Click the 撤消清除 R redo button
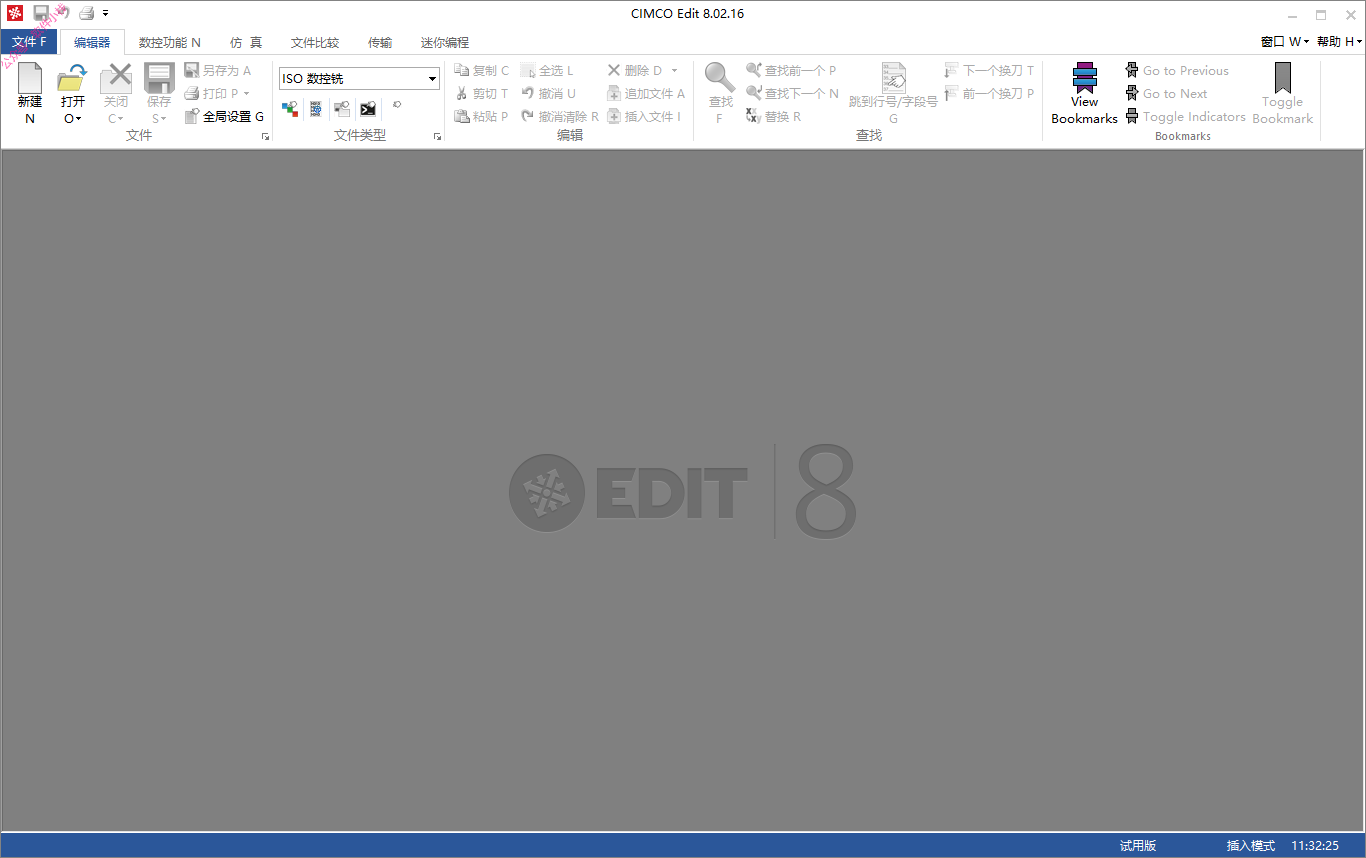This screenshot has height=858, width=1366. [560, 116]
